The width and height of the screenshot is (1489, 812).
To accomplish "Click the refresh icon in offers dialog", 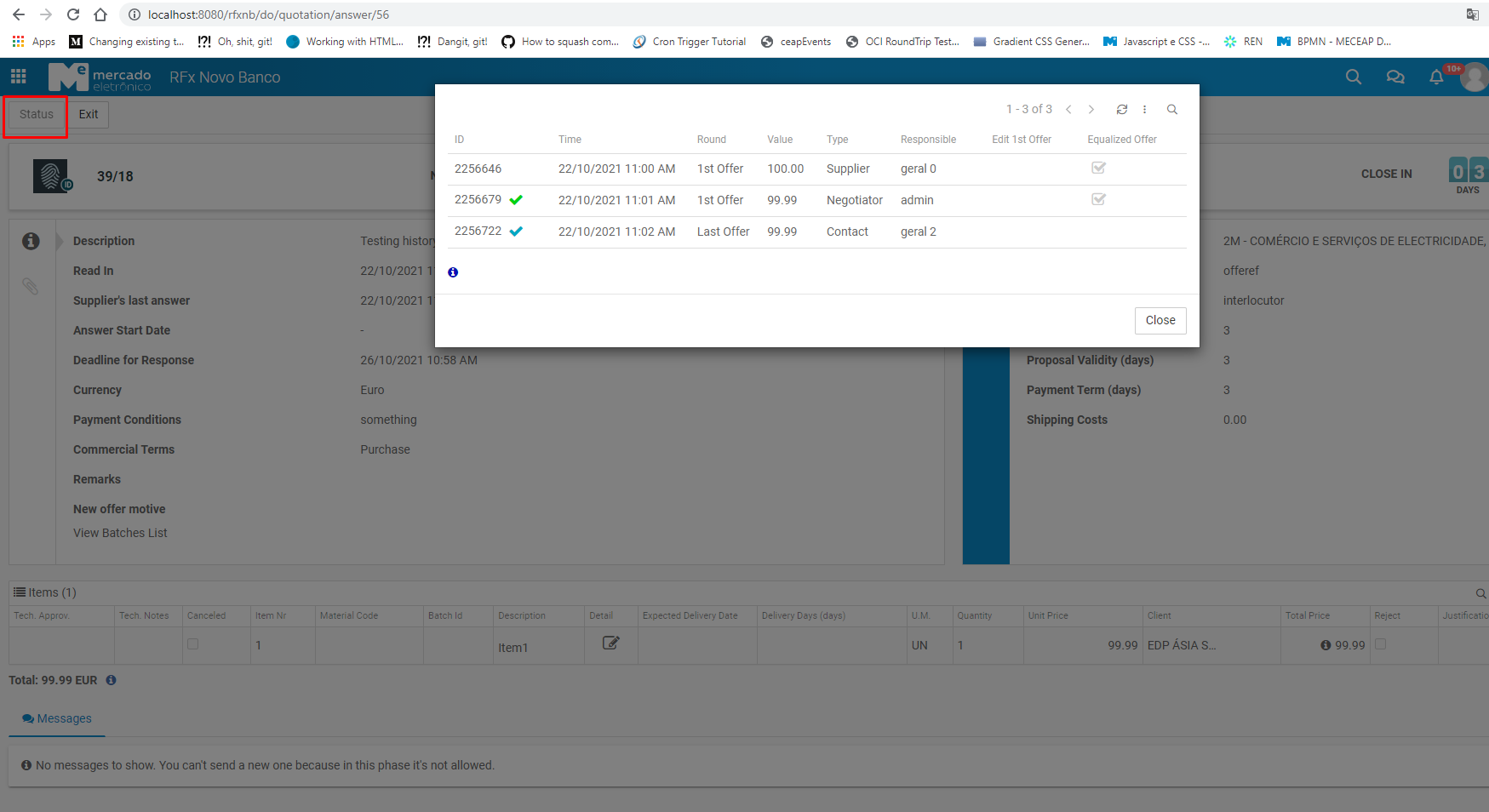I will point(1122,110).
